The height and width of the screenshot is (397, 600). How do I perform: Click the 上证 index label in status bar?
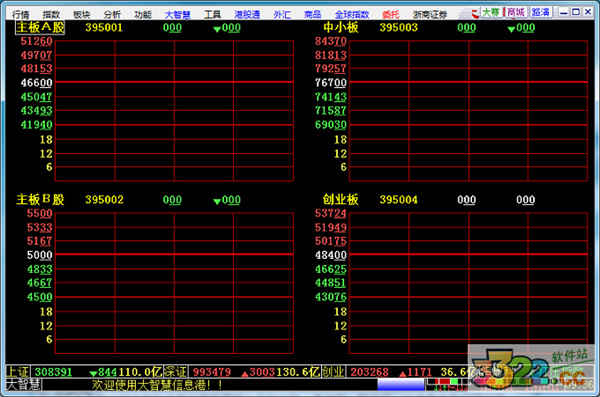18,372
